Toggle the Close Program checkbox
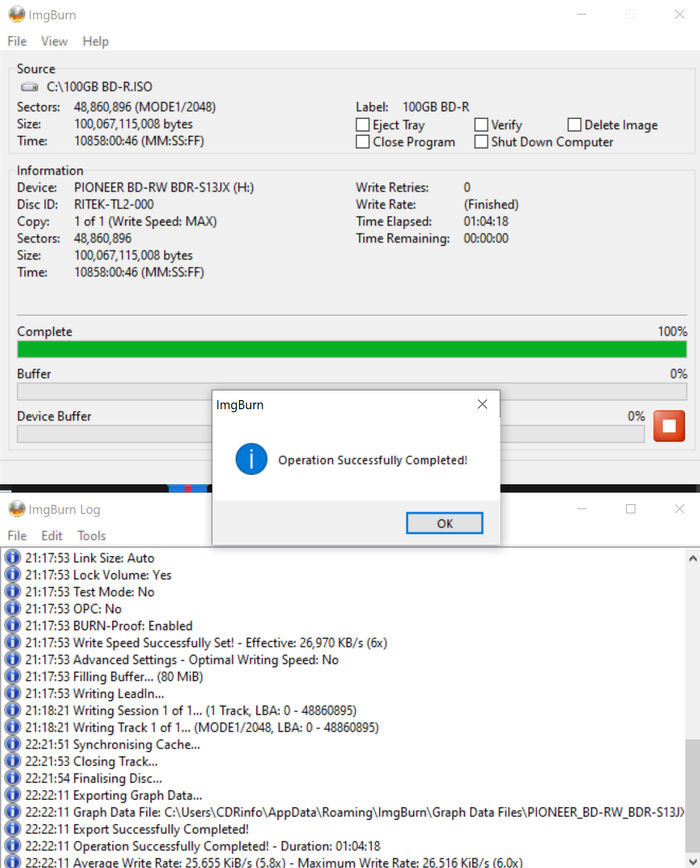The height and width of the screenshot is (868, 700). [x=362, y=142]
